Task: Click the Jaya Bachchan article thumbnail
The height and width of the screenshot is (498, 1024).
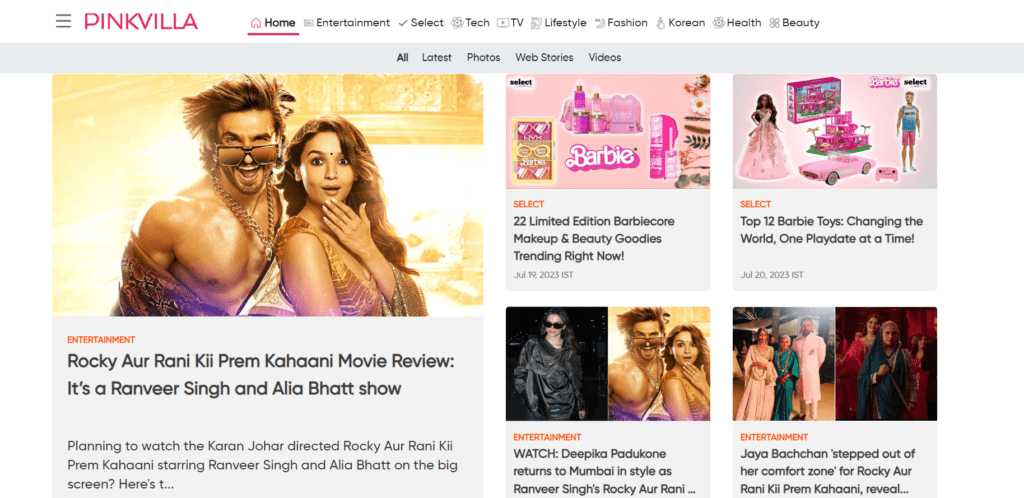Action: [834, 363]
